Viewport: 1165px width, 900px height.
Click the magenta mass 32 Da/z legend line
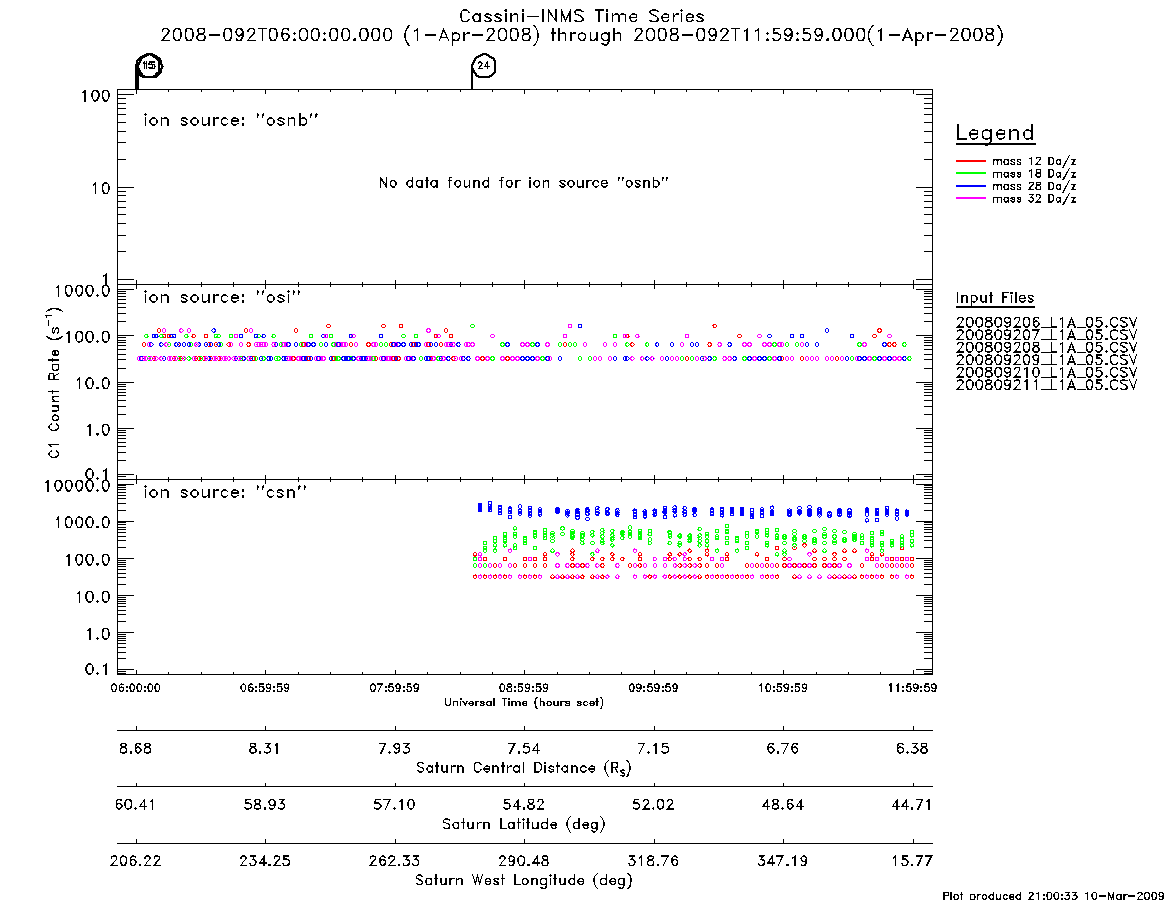tap(970, 198)
